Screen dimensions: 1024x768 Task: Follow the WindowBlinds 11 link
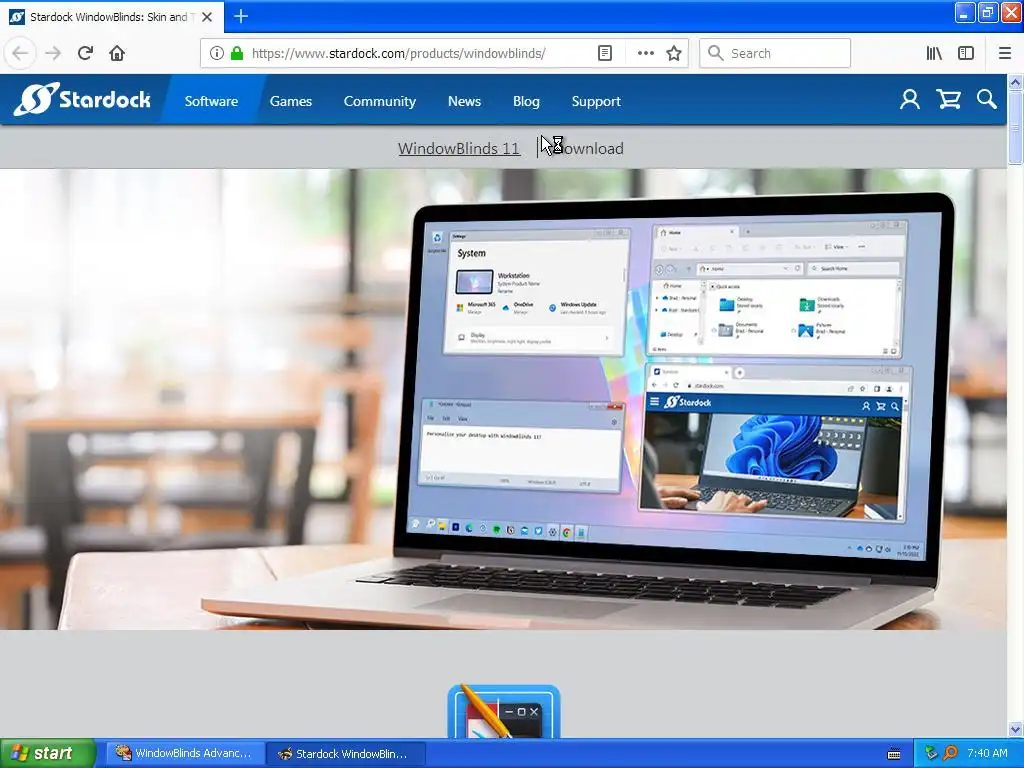click(x=459, y=148)
